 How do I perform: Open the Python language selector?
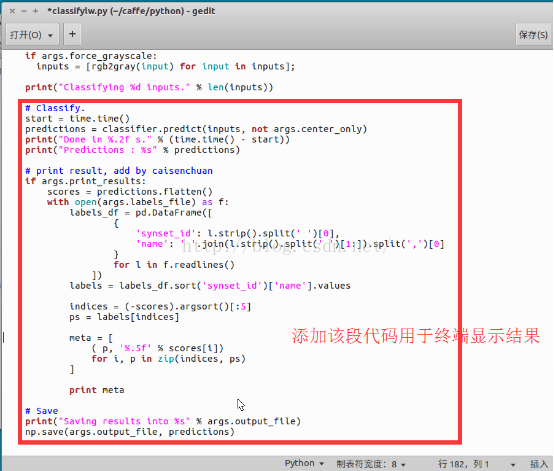pos(304,463)
